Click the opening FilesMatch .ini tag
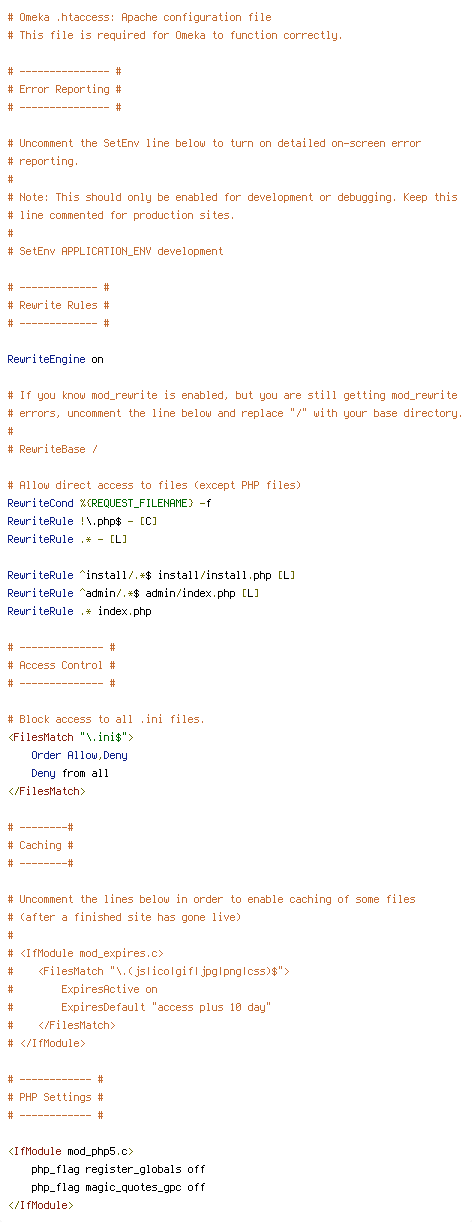The image size is (472, 1222). click(x=70, y=737)
